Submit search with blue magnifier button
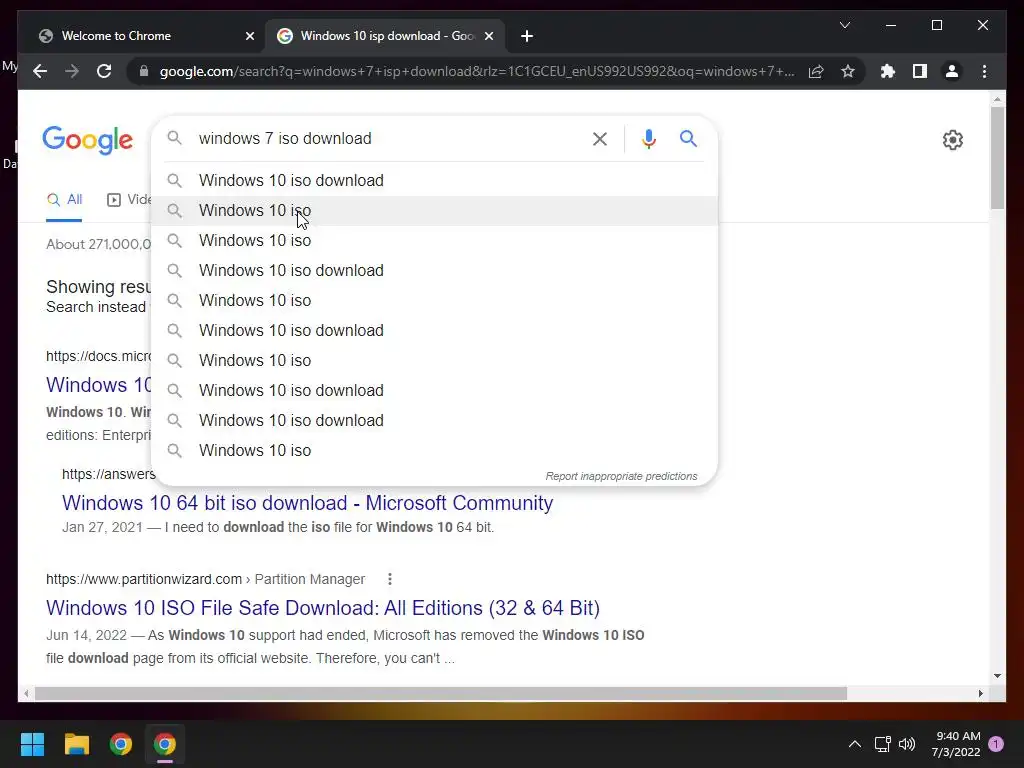This screenshot has width=1024, height=768. point(688,138)
